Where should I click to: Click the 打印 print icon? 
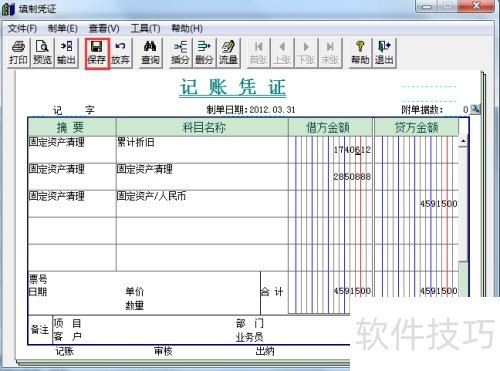coord(18,53)
